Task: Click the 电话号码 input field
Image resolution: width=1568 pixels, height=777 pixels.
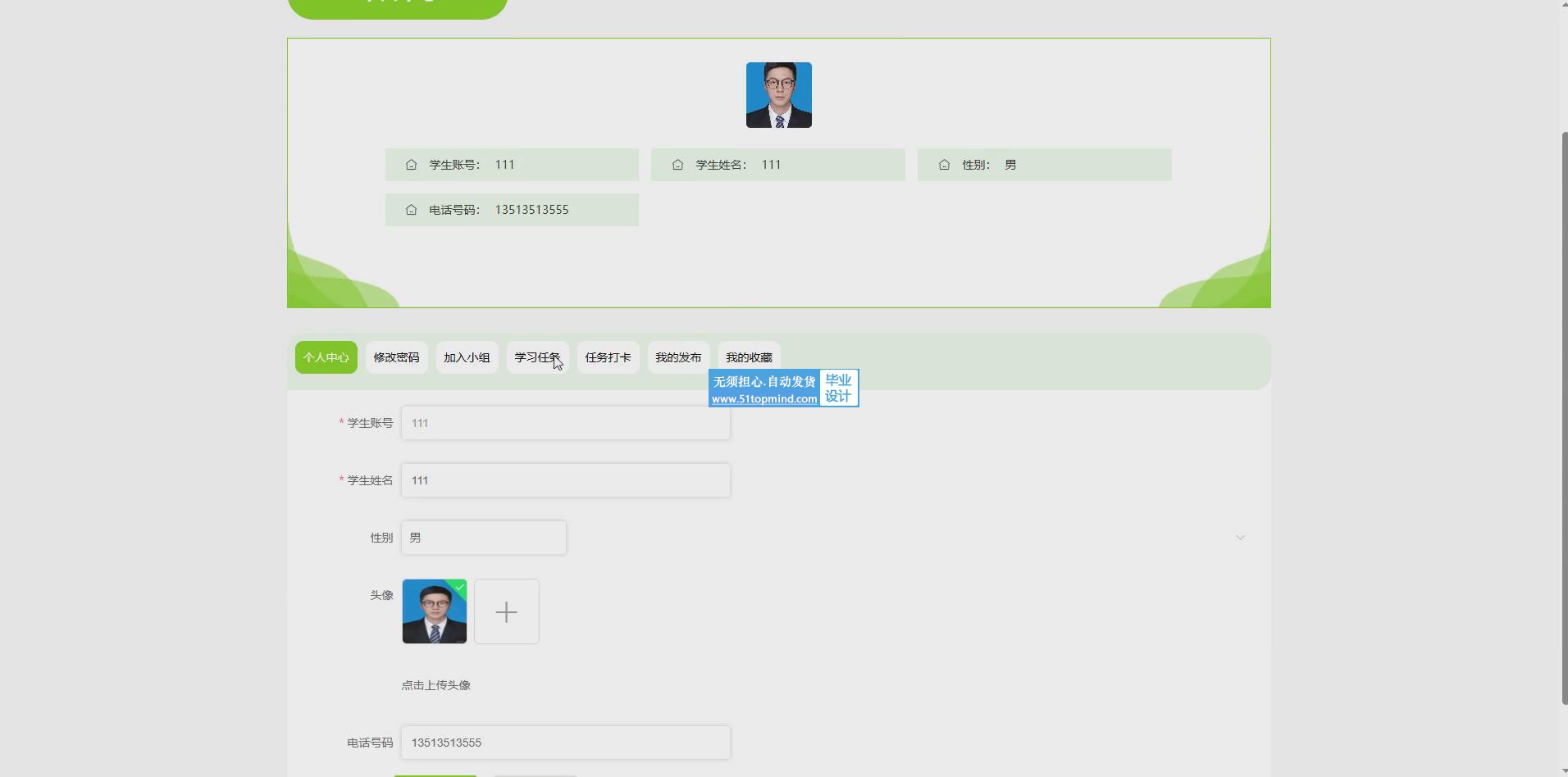Action: (x=565, y=743)
